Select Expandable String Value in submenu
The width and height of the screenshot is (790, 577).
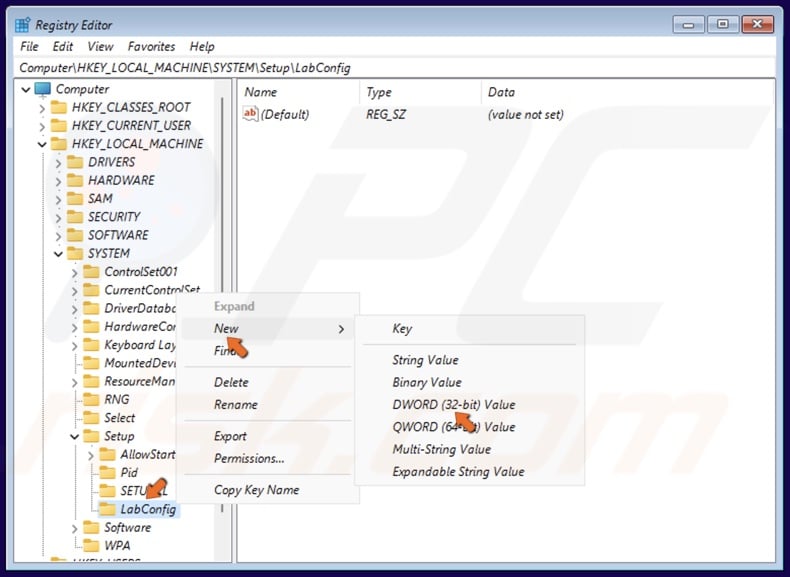pos(470,472)
